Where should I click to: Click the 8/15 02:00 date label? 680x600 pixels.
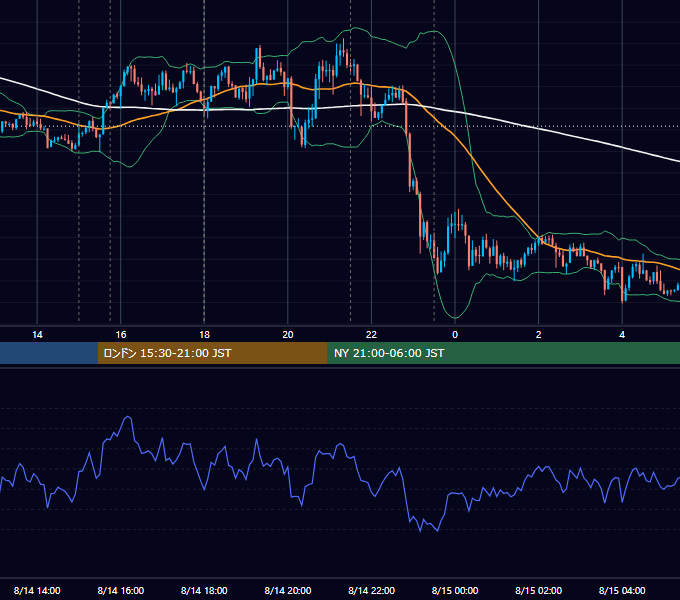pos(539,590)
